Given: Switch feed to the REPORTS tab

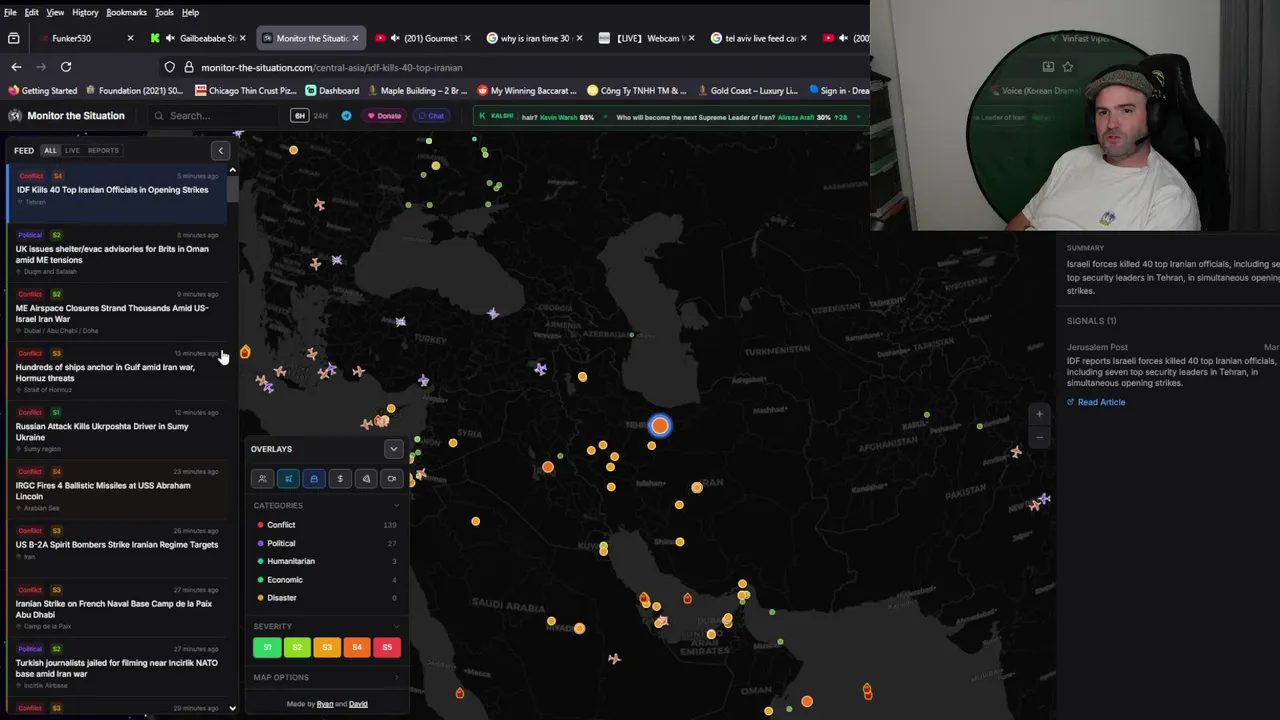Looking at the screenshot, I should (103, 151).
